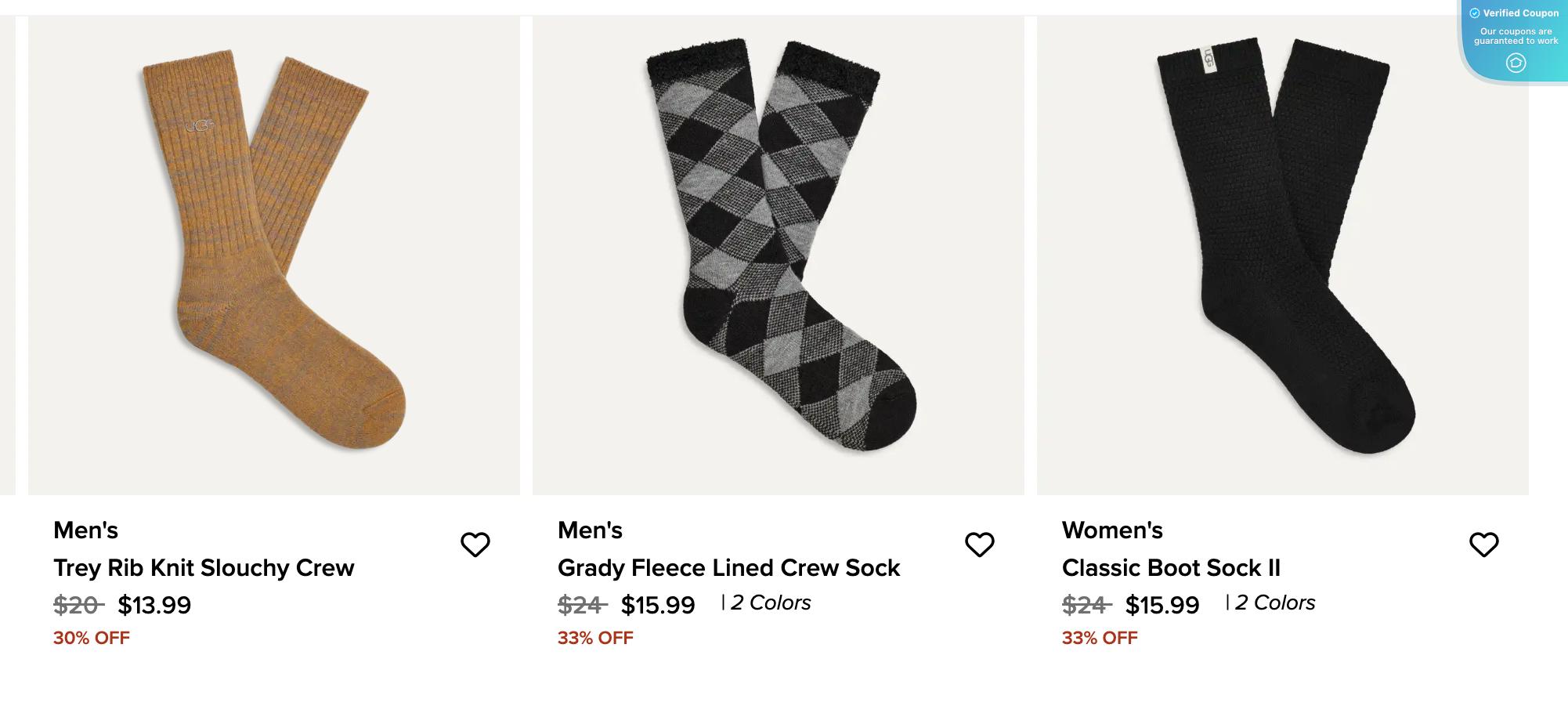Click the Verified Coupon checkmark icon

(x=1475, y=13)
